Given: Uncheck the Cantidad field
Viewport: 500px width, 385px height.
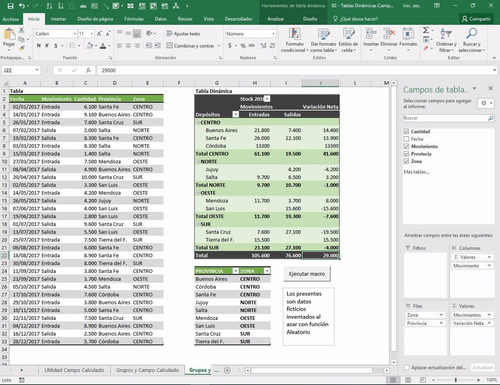Looking at the screenshot, I should click(406, 131).
